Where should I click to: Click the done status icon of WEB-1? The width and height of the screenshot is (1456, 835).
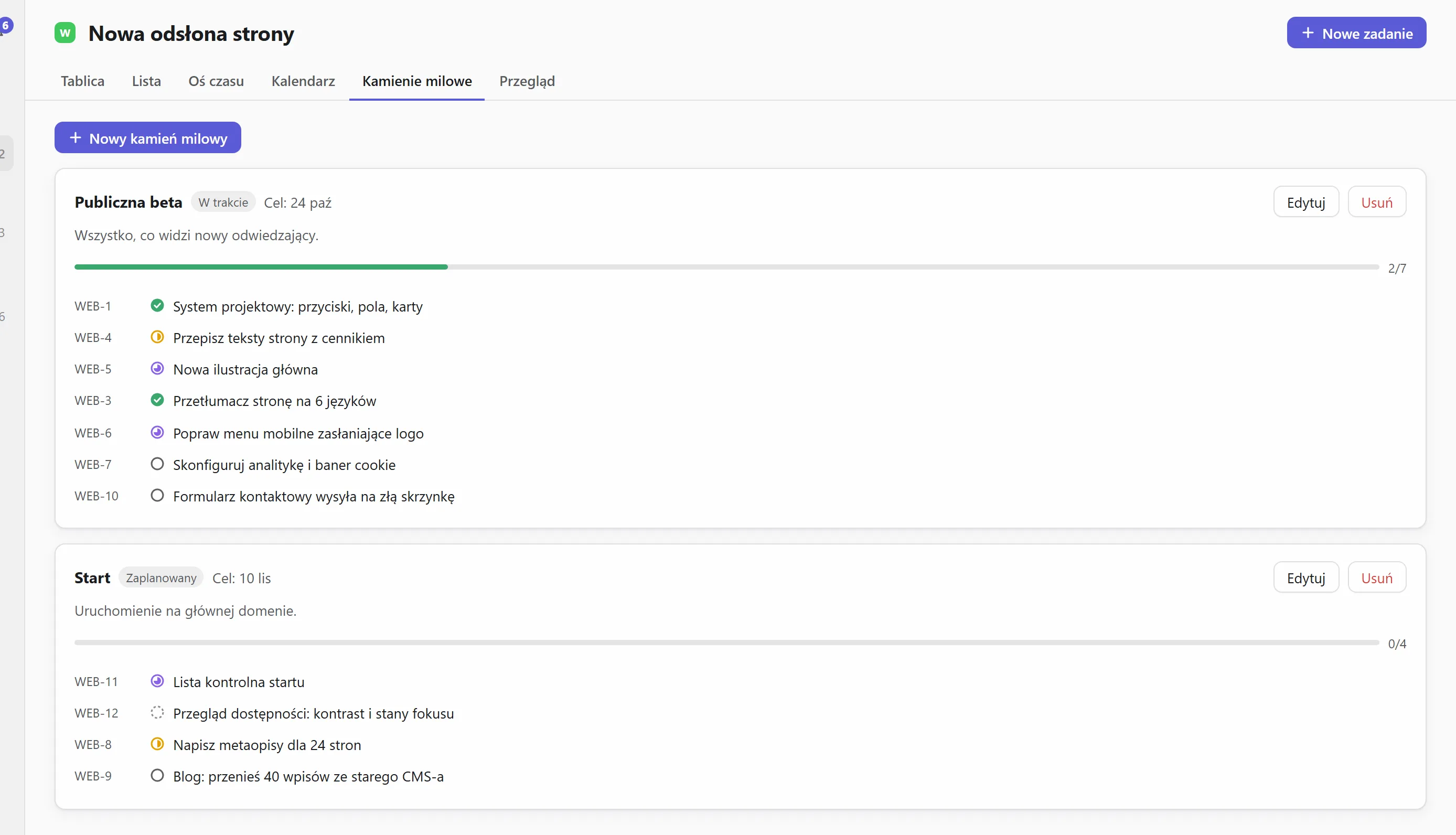(157, 306)
